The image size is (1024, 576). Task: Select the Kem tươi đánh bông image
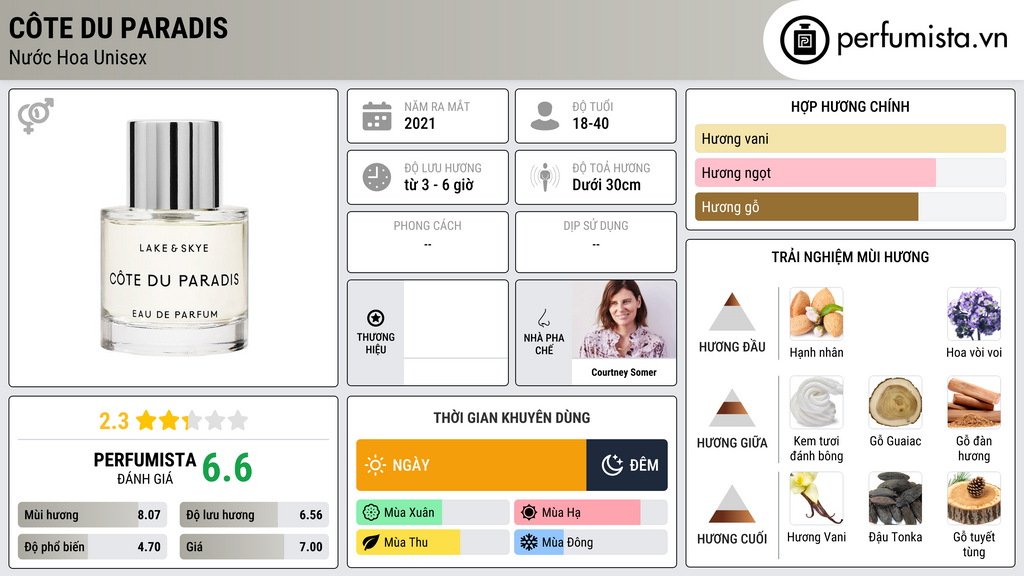point(816,402)
